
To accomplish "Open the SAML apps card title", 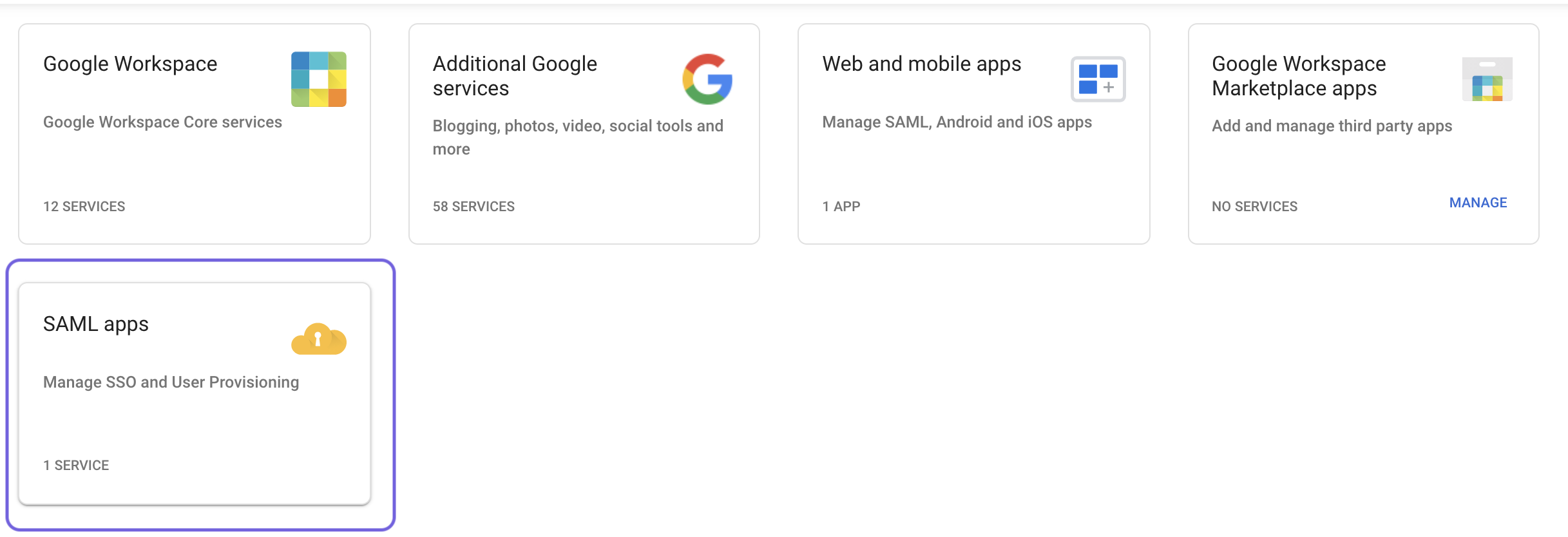I will click(96, 324).
